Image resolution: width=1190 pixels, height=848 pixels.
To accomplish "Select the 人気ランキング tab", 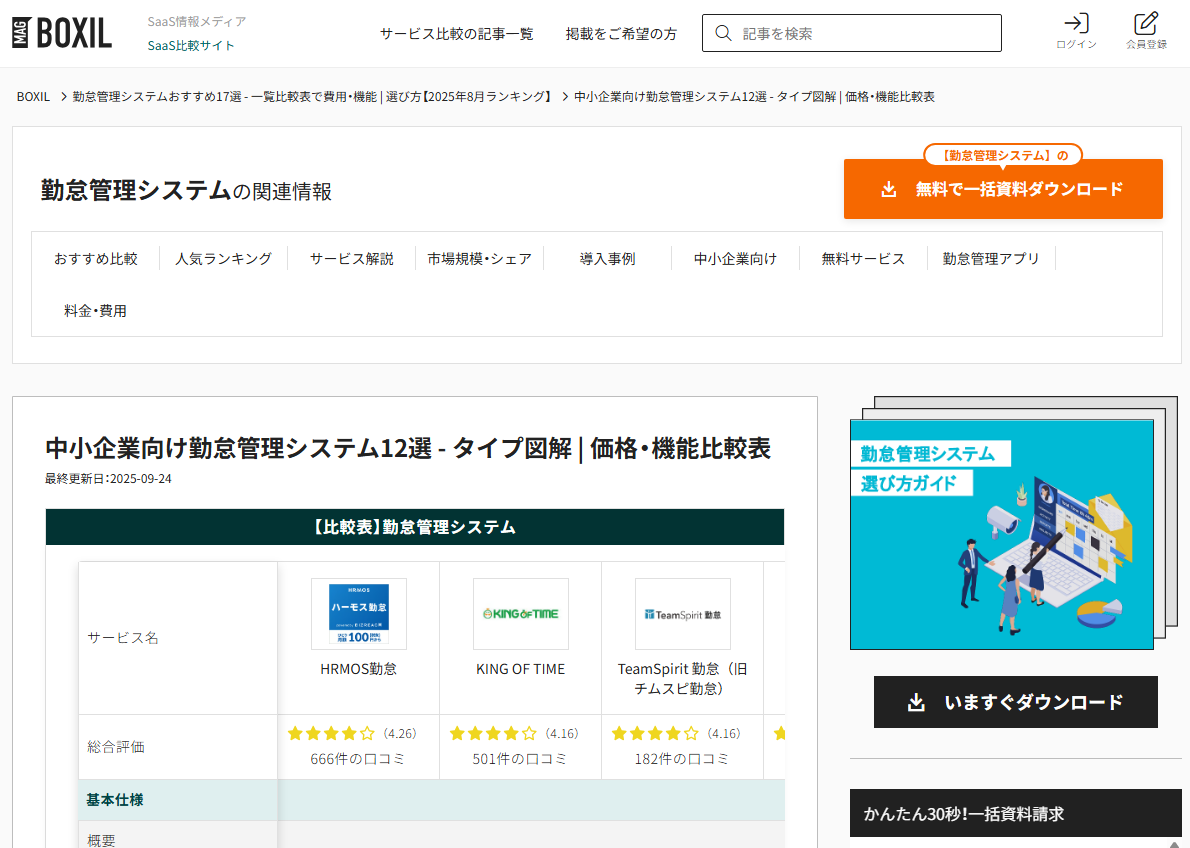I will [x=223, y=259].
